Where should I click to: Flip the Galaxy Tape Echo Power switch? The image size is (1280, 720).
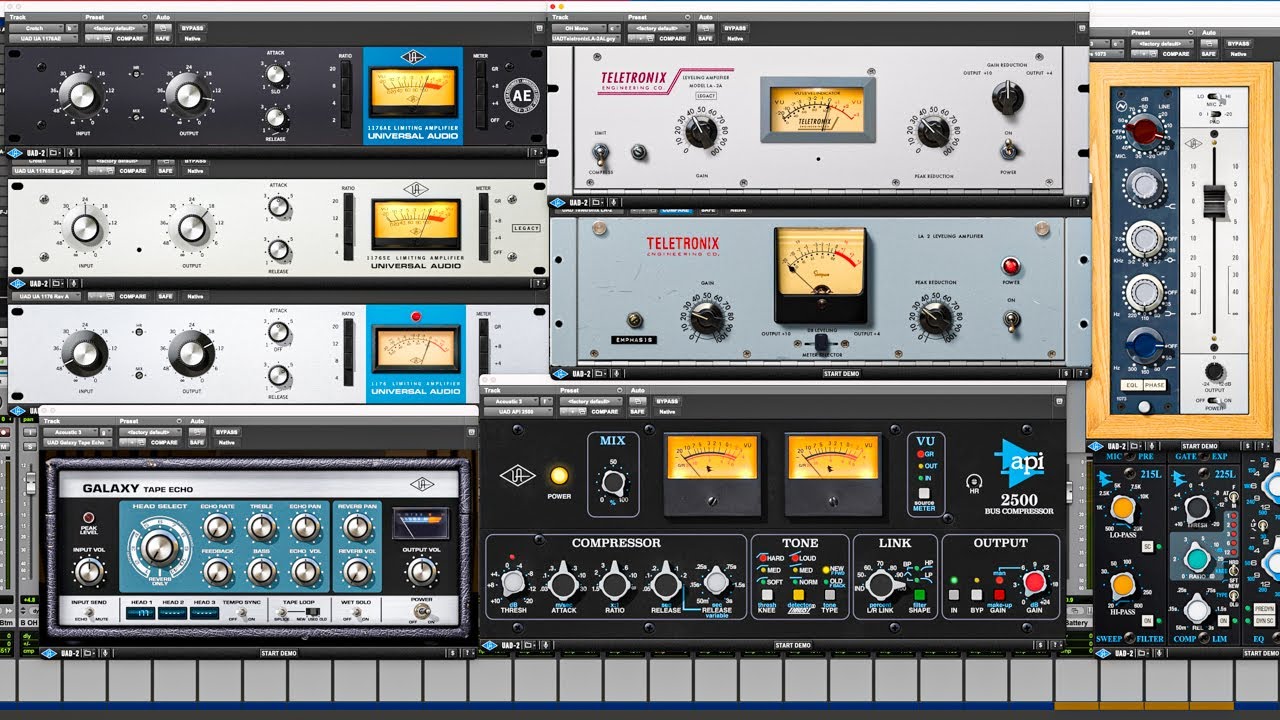pyautogui.click(x=421, y=613)
